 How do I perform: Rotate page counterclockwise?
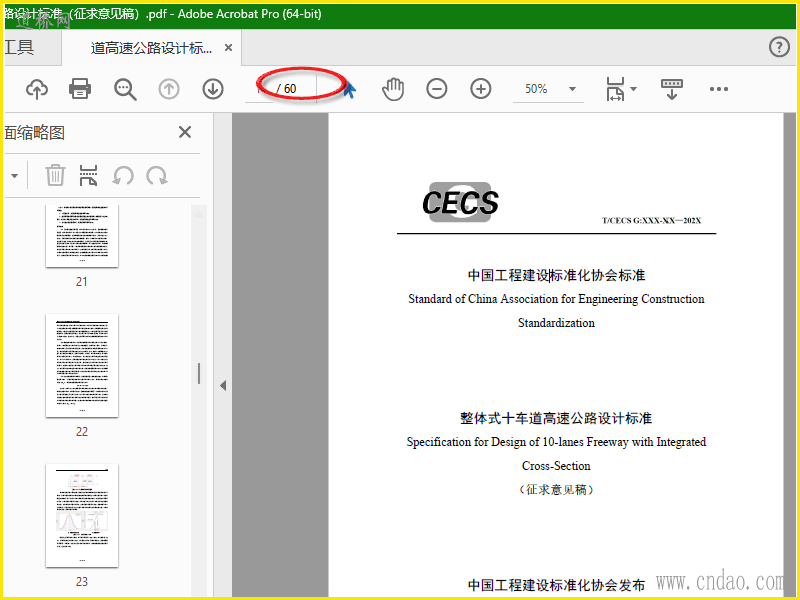tap(123, 176)
